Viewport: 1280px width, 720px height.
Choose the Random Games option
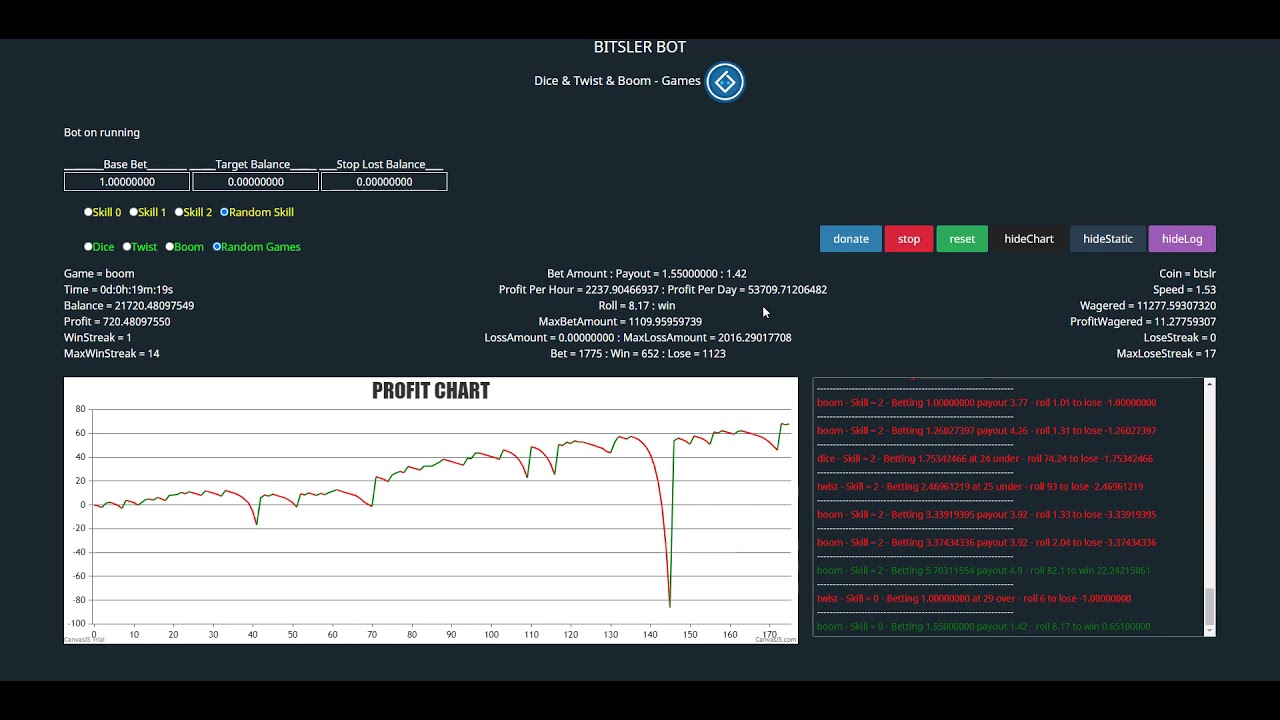coord(217,247)
